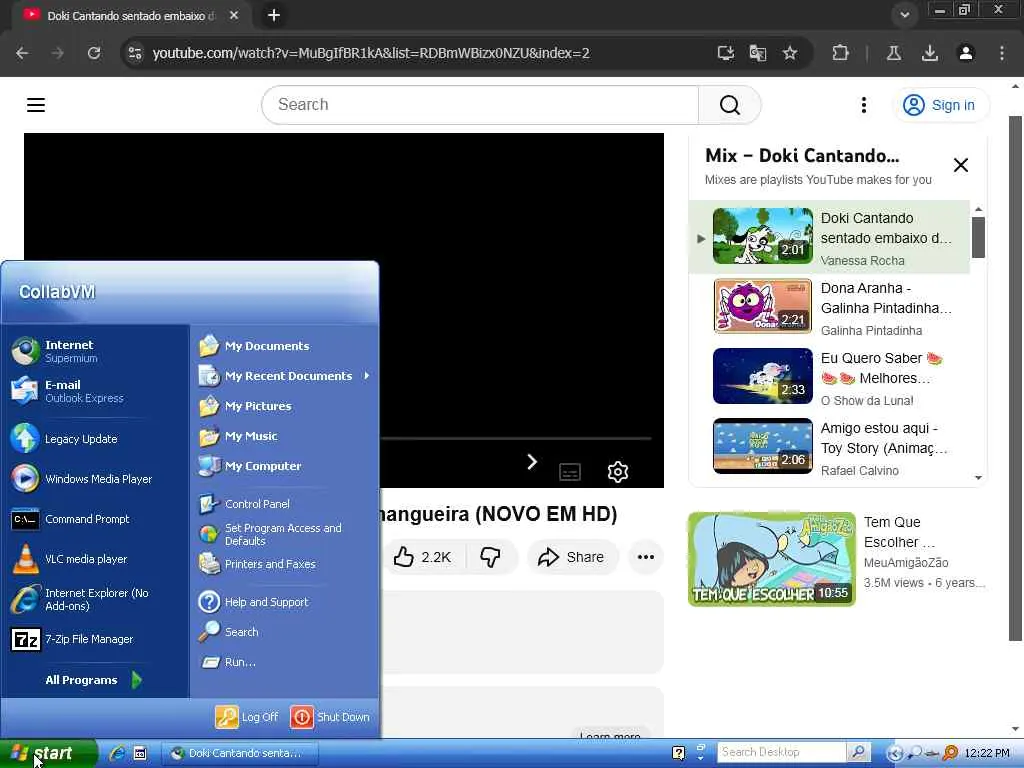The width and height of the screenshot is (1024, 768).
Task: Open E-mail Outlook Express
Action: (95, 391)
